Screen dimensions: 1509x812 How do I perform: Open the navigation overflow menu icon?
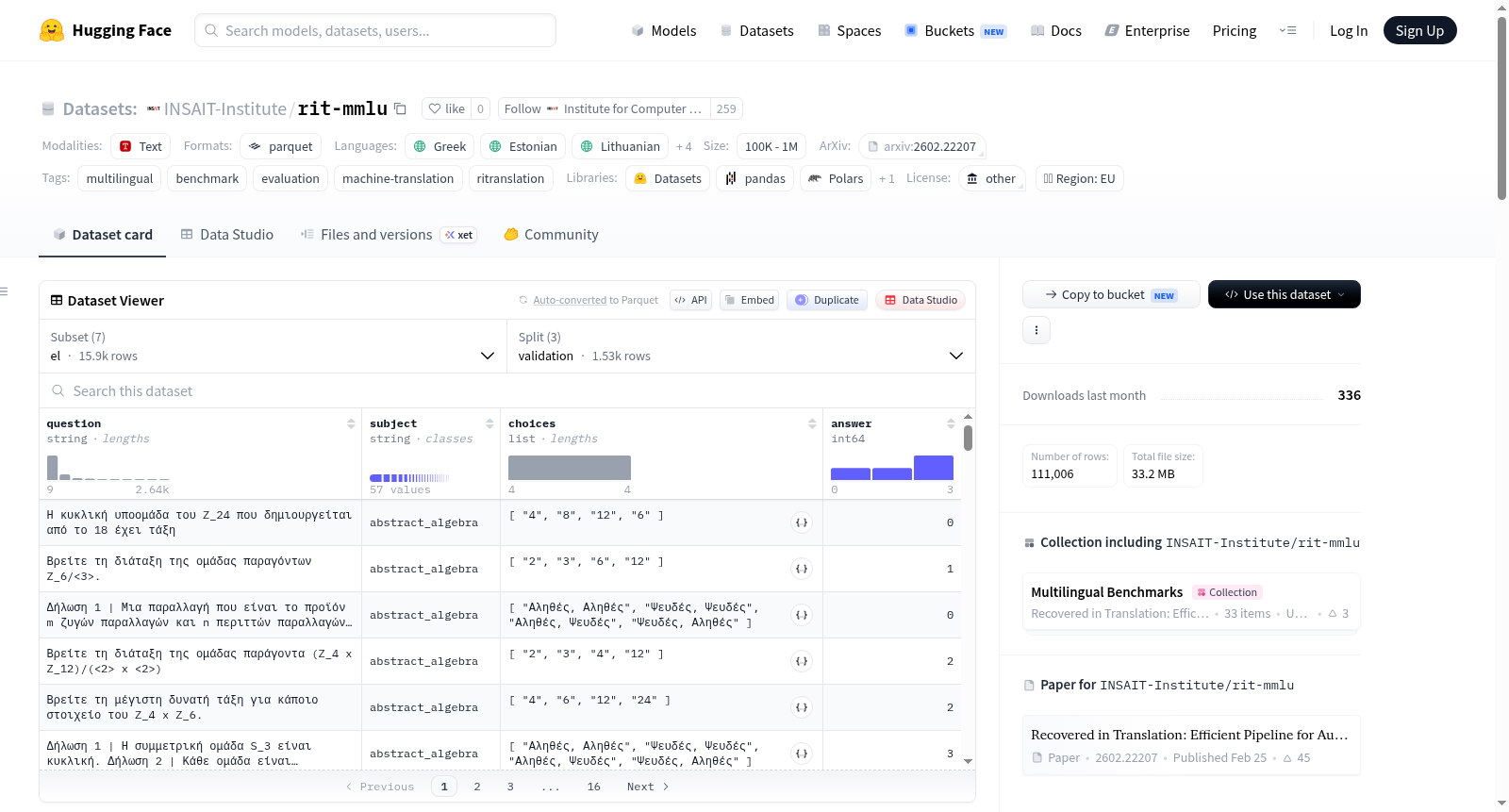coord(1287,30)
